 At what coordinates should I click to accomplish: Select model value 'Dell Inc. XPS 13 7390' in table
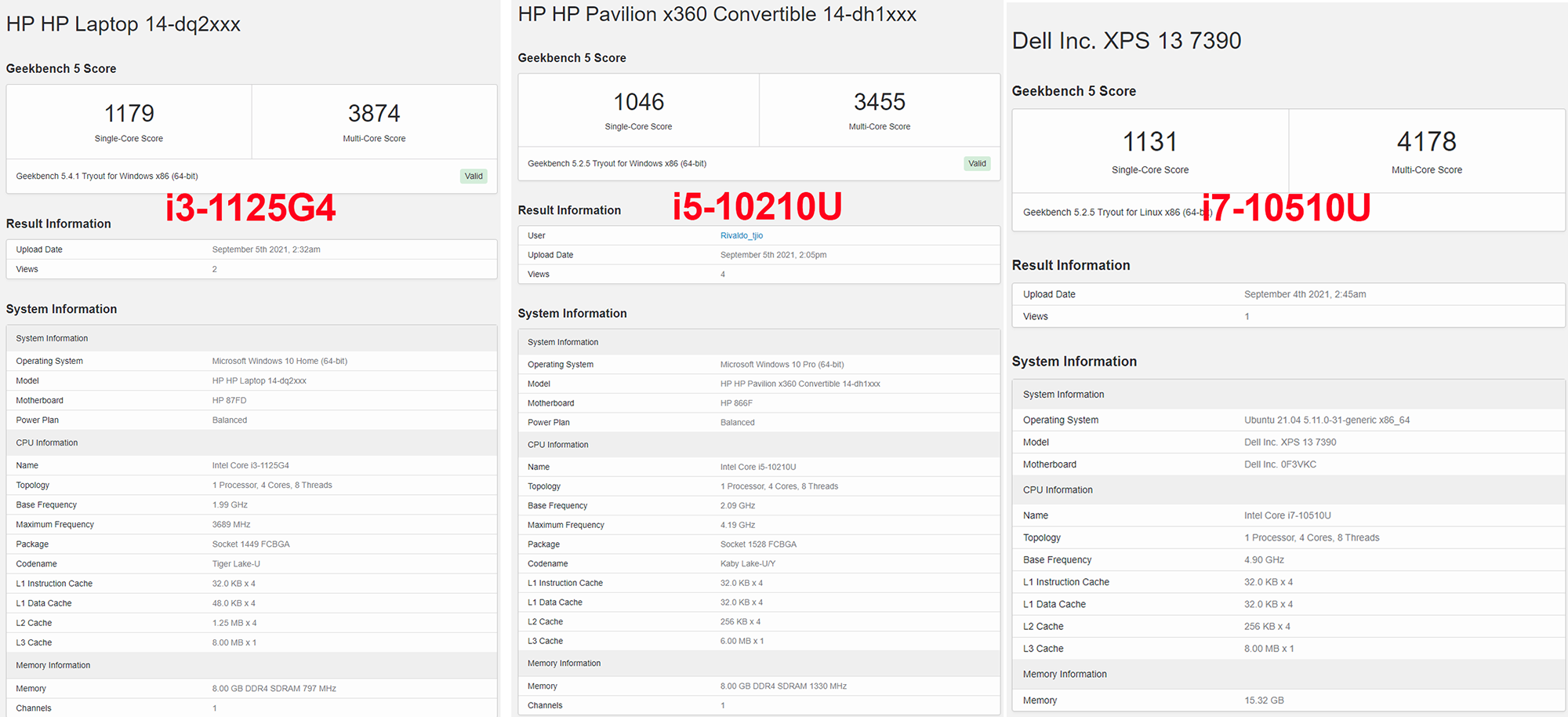[1290, 442]
